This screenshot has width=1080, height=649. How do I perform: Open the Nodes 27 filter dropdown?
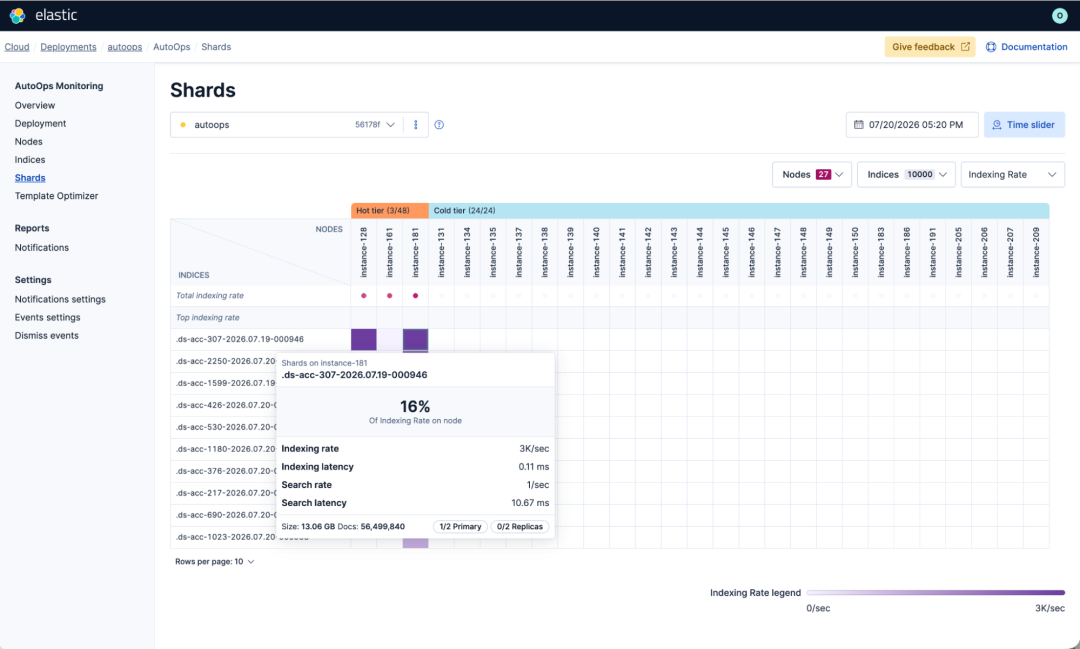coord(812,174)
